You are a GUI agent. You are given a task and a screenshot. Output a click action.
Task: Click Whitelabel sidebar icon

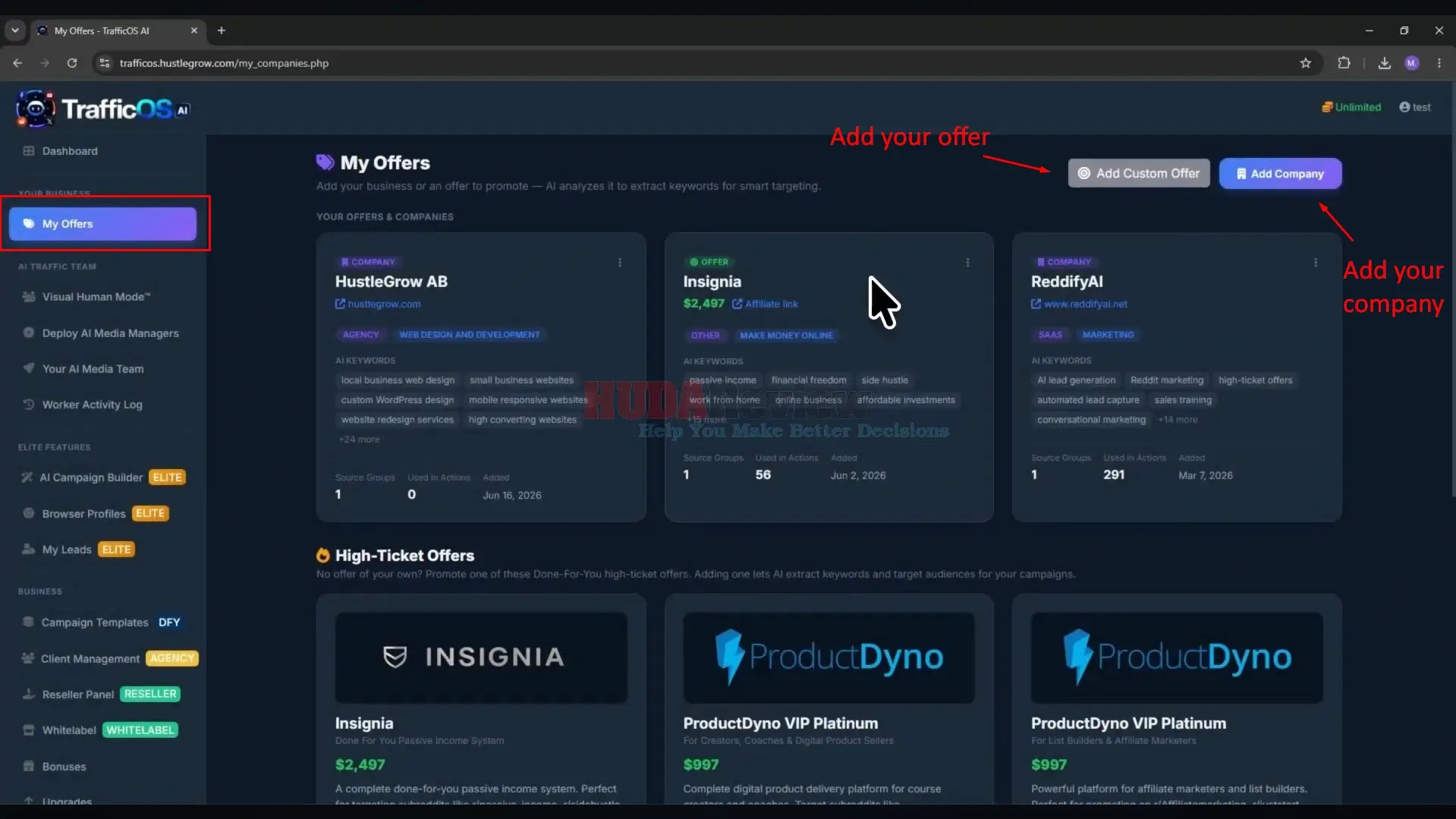[x=29, y=730]
